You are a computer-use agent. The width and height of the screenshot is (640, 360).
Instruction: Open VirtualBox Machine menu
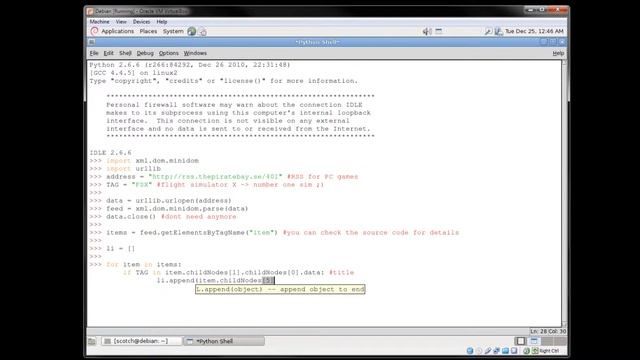click(x=99, y=22)
